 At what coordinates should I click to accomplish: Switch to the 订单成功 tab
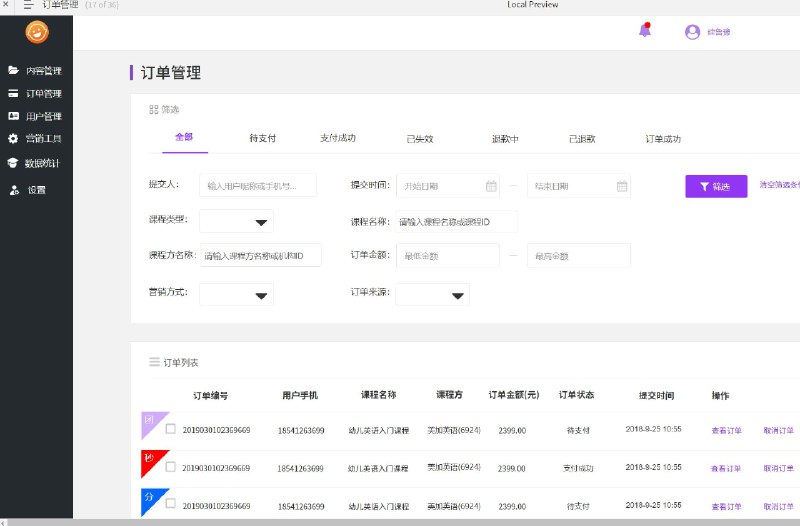coord(663,139)
